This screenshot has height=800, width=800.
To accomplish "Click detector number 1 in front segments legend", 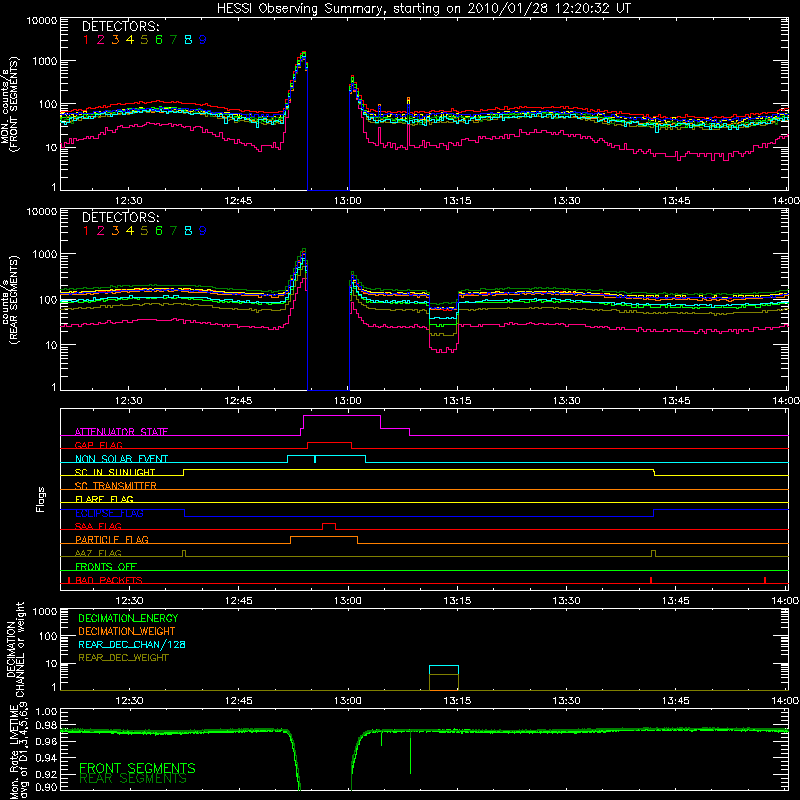I will point(86,40).
